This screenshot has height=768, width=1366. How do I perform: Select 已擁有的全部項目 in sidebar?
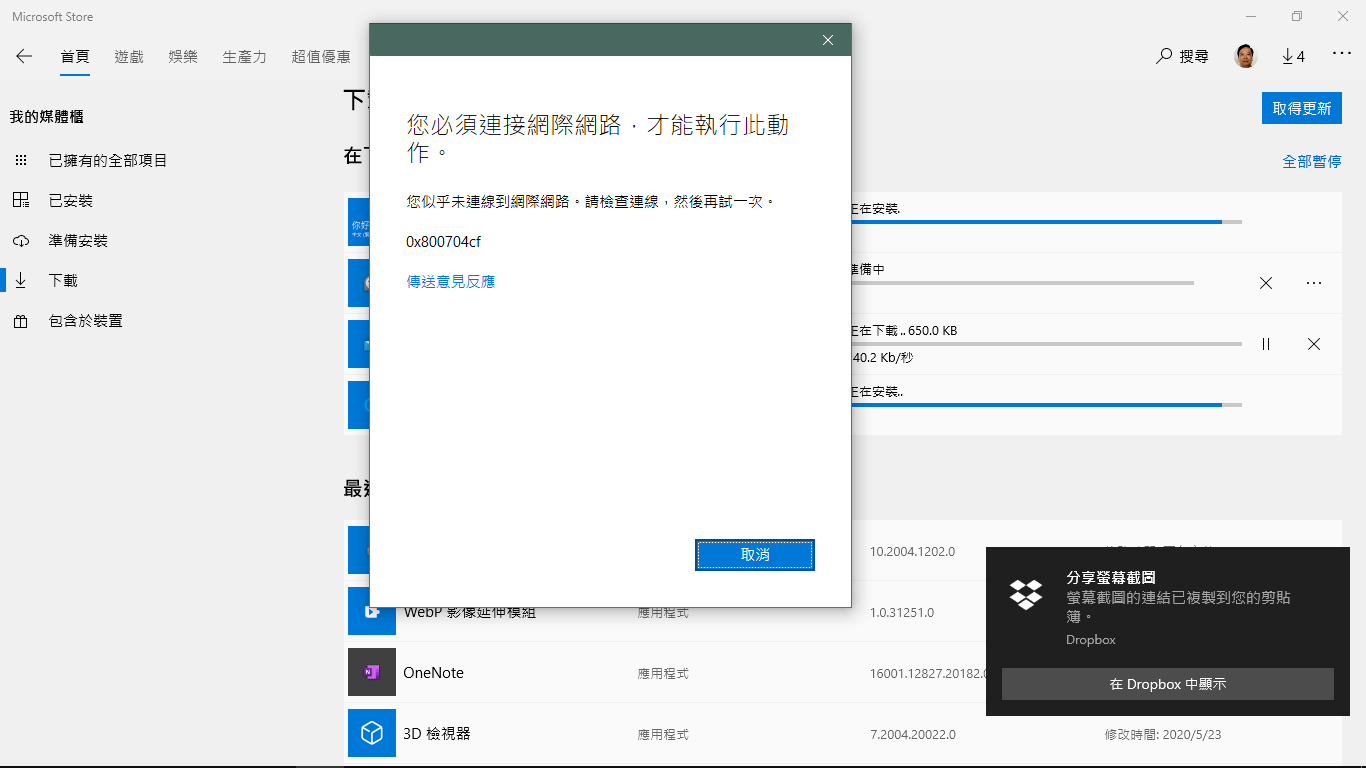pos(108,160)
